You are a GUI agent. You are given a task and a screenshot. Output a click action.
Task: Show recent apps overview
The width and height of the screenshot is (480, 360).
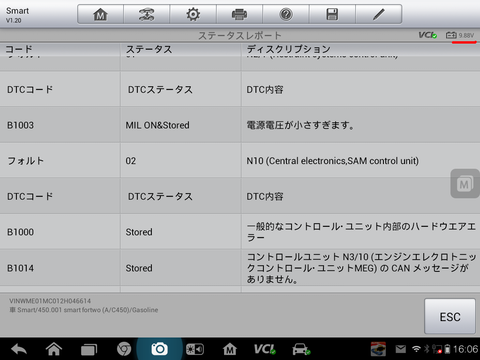(89, 349)
